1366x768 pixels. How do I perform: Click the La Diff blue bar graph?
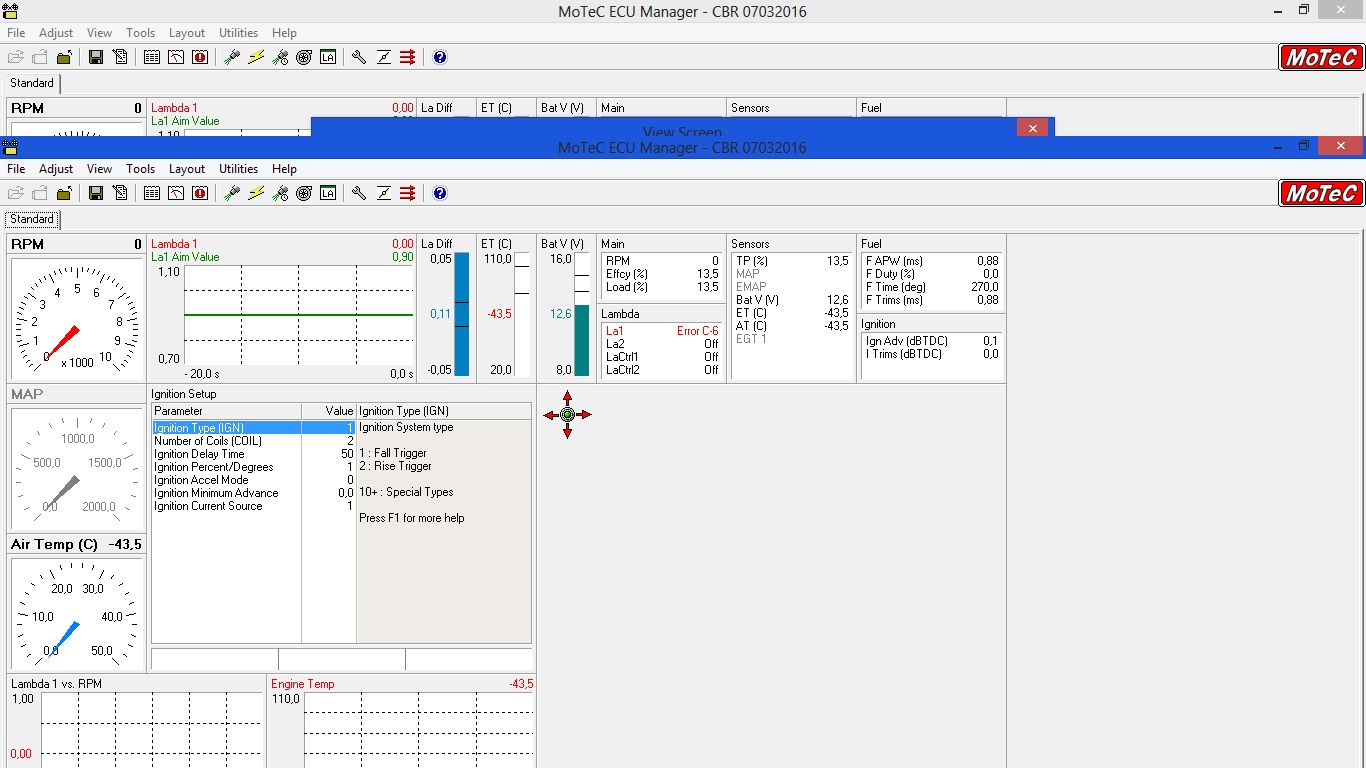462,314
